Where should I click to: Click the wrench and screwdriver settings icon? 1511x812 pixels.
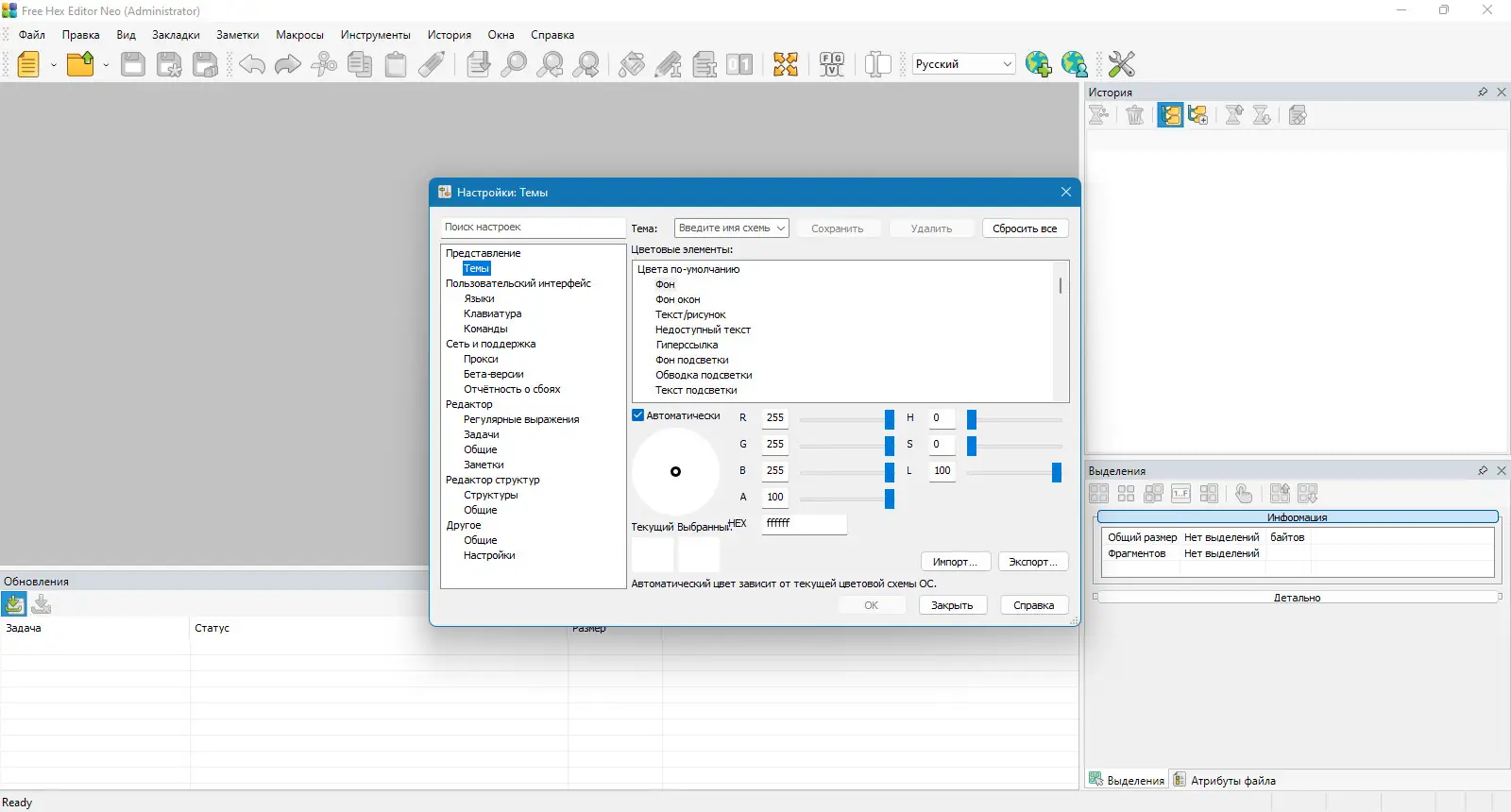pyautogui.click(x=1121, y=64)
